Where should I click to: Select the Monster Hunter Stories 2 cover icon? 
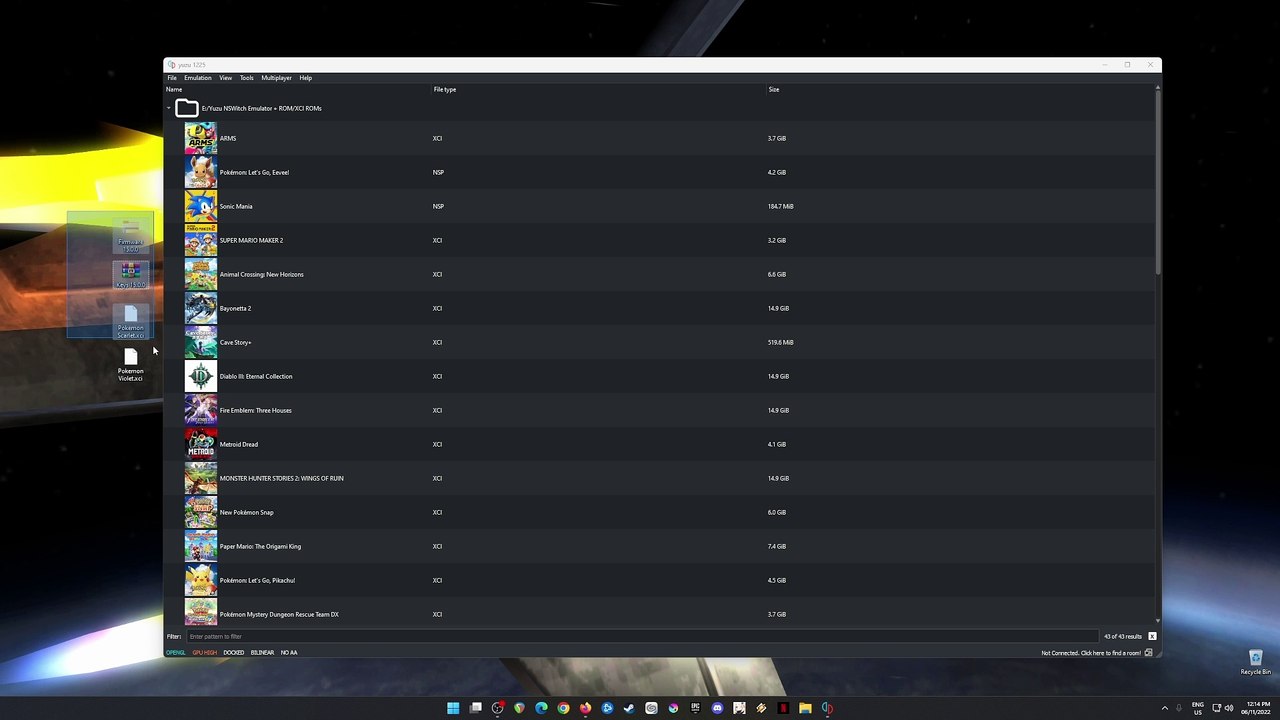click(x=200, y=478)
